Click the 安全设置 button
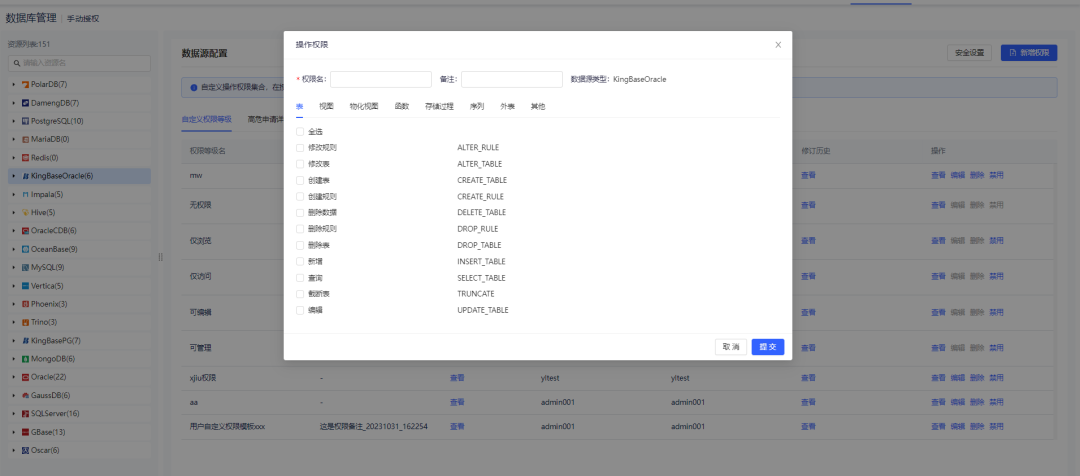The width and height of the screenshot is (1080, 476). 970,53
